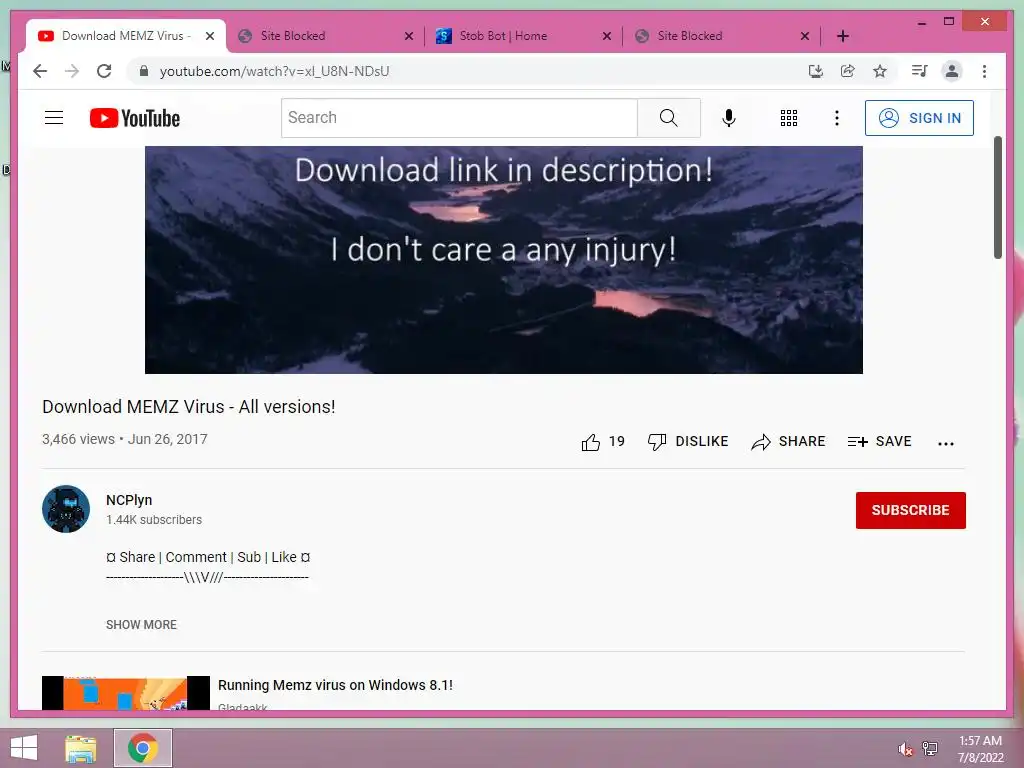The image size is (1024, 768).
Task: Open YouTube settings three-dot menu
Action: [x=837, y=118]
